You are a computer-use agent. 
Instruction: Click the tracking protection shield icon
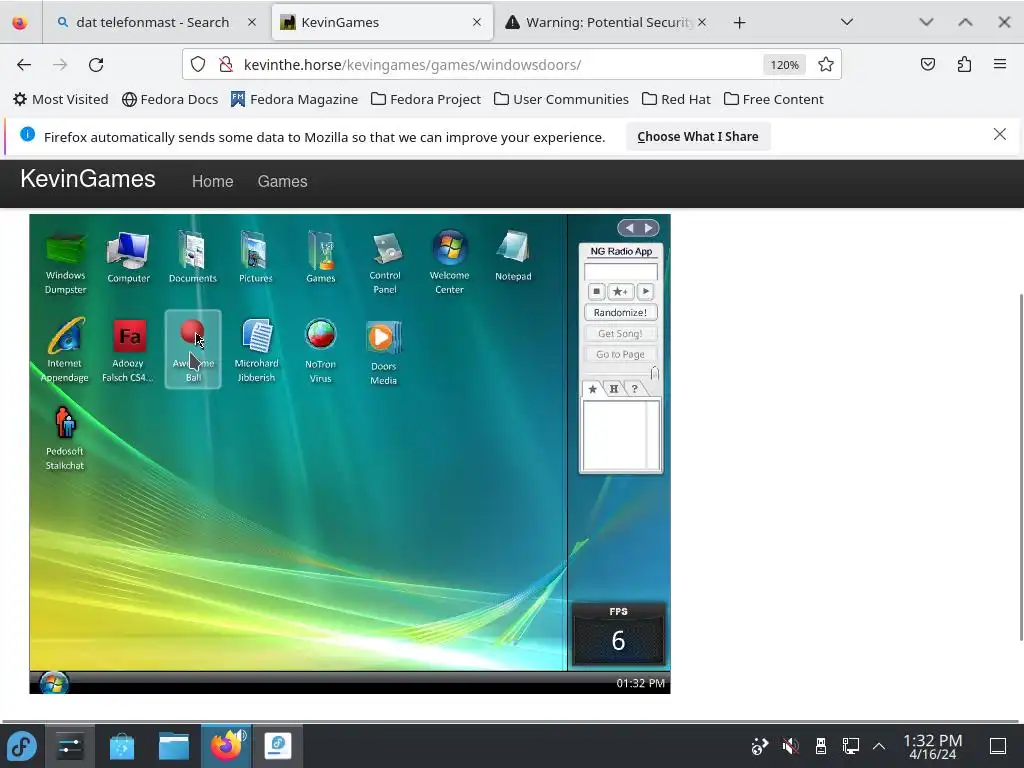(x=198, y=65)
